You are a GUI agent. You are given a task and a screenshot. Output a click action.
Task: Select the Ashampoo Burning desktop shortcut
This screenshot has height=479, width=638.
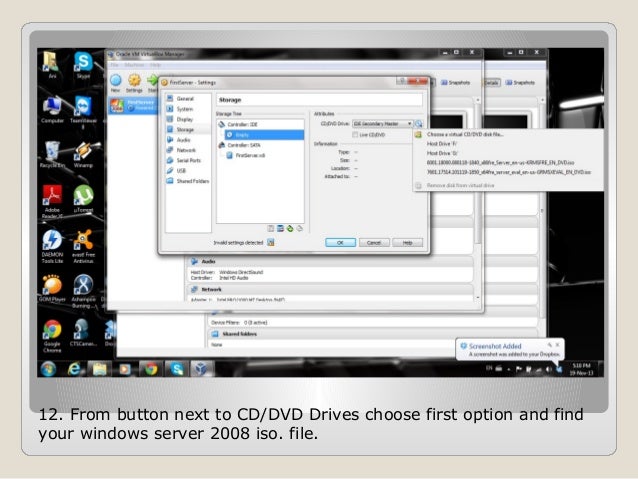83,291
